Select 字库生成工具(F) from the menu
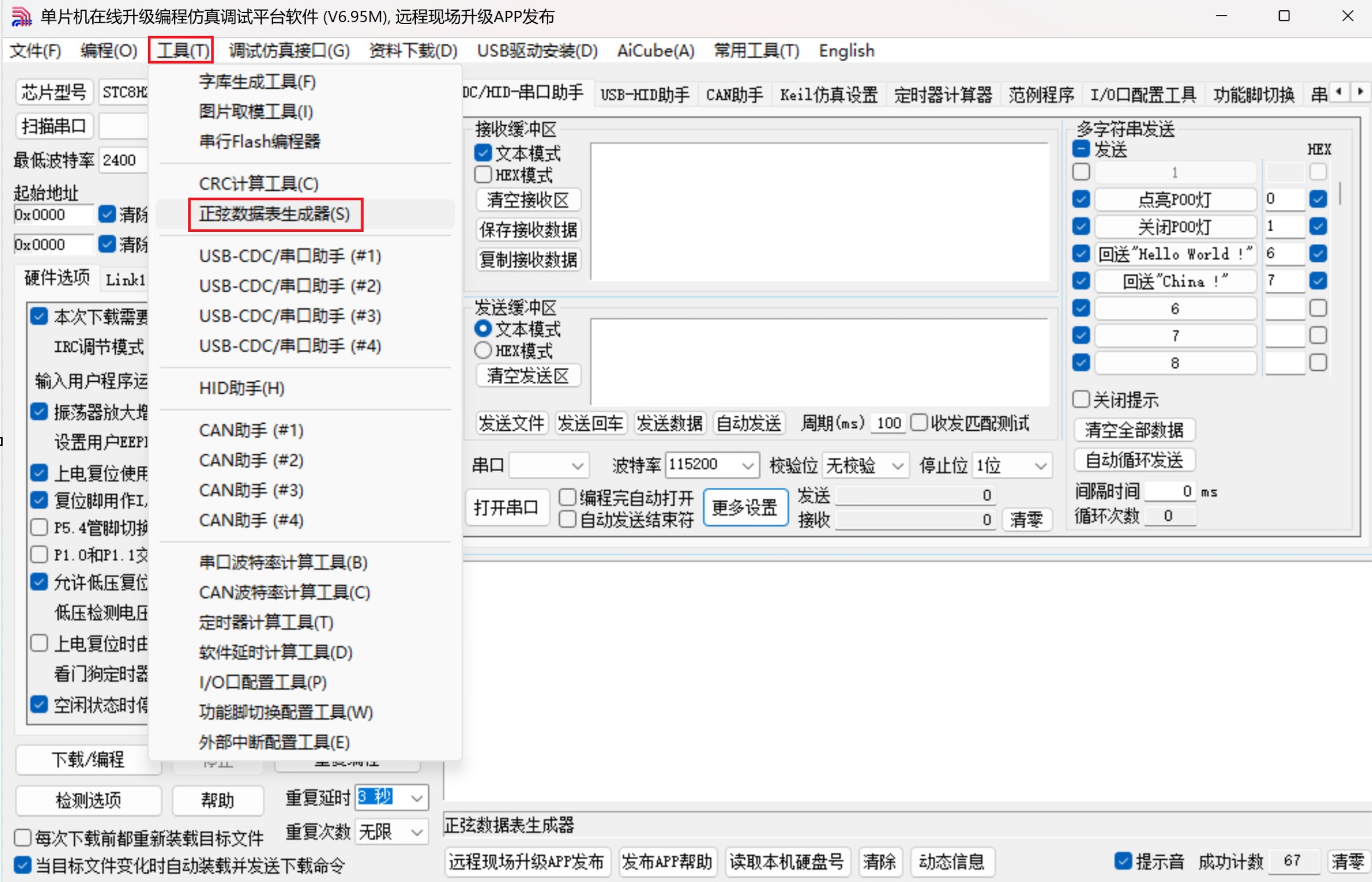This screenshot has width=1372, height=882. [258, 81]
